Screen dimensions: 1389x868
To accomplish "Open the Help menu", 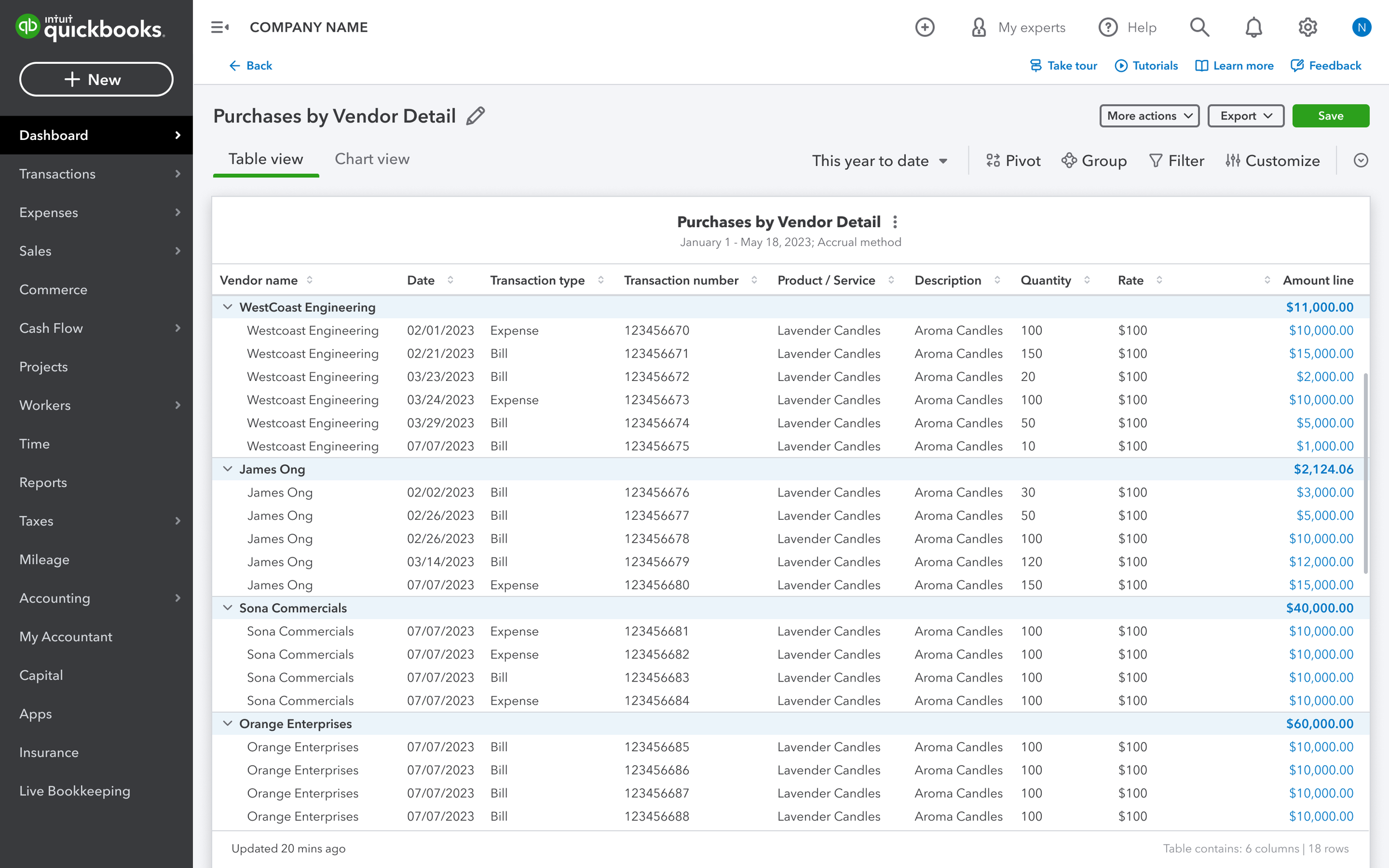I will coord(1128,27).
